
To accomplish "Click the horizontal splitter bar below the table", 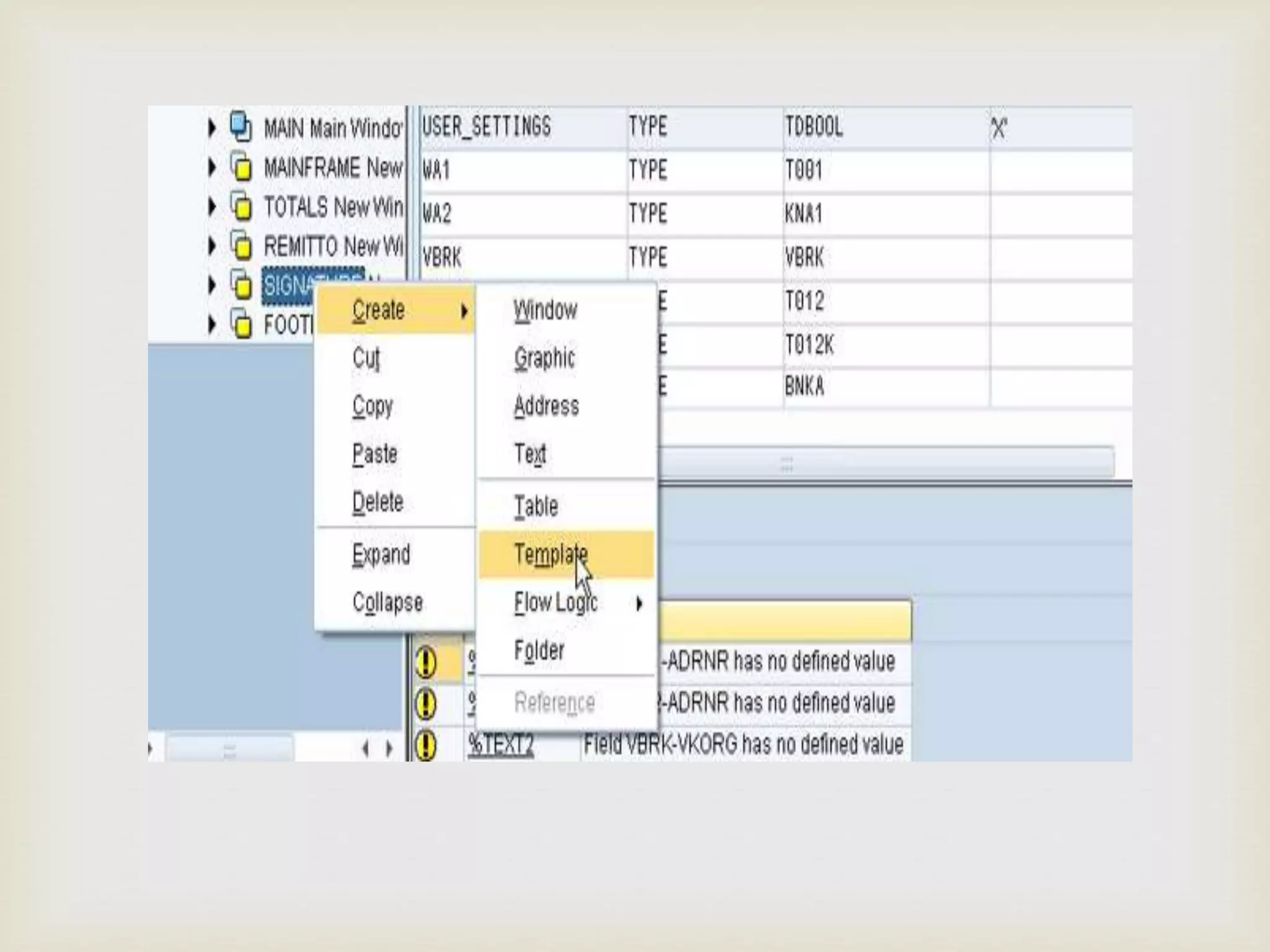I will (786, 462).
